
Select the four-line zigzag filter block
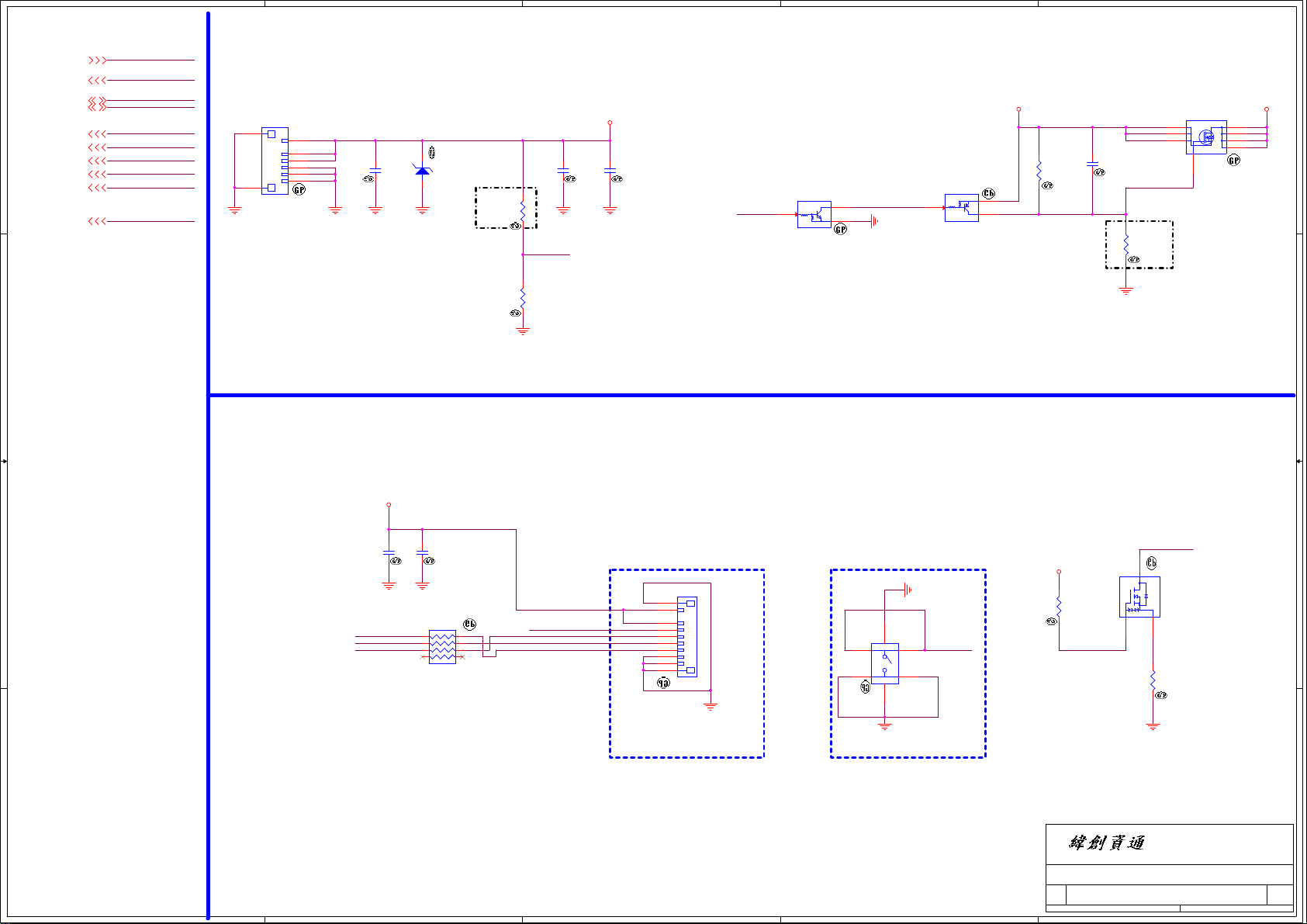(x=442, y=646)
